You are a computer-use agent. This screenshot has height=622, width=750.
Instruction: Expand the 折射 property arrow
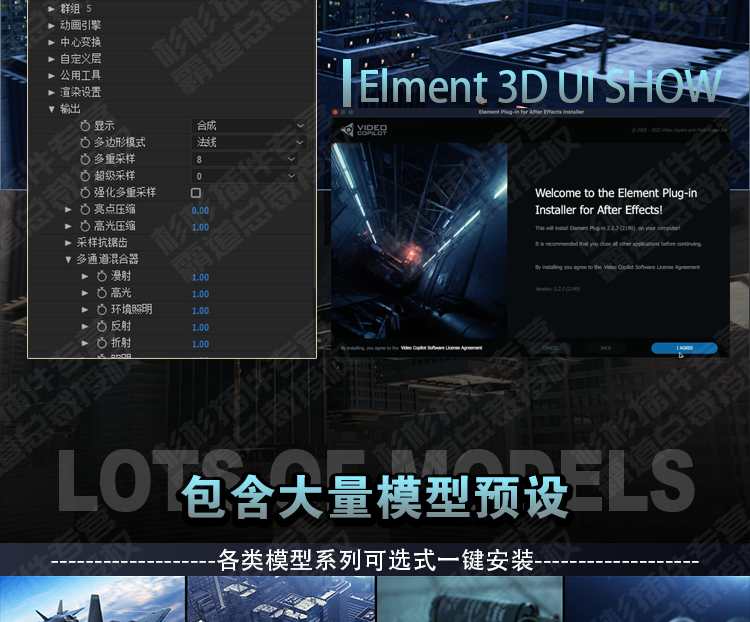[x=85, y=344]
